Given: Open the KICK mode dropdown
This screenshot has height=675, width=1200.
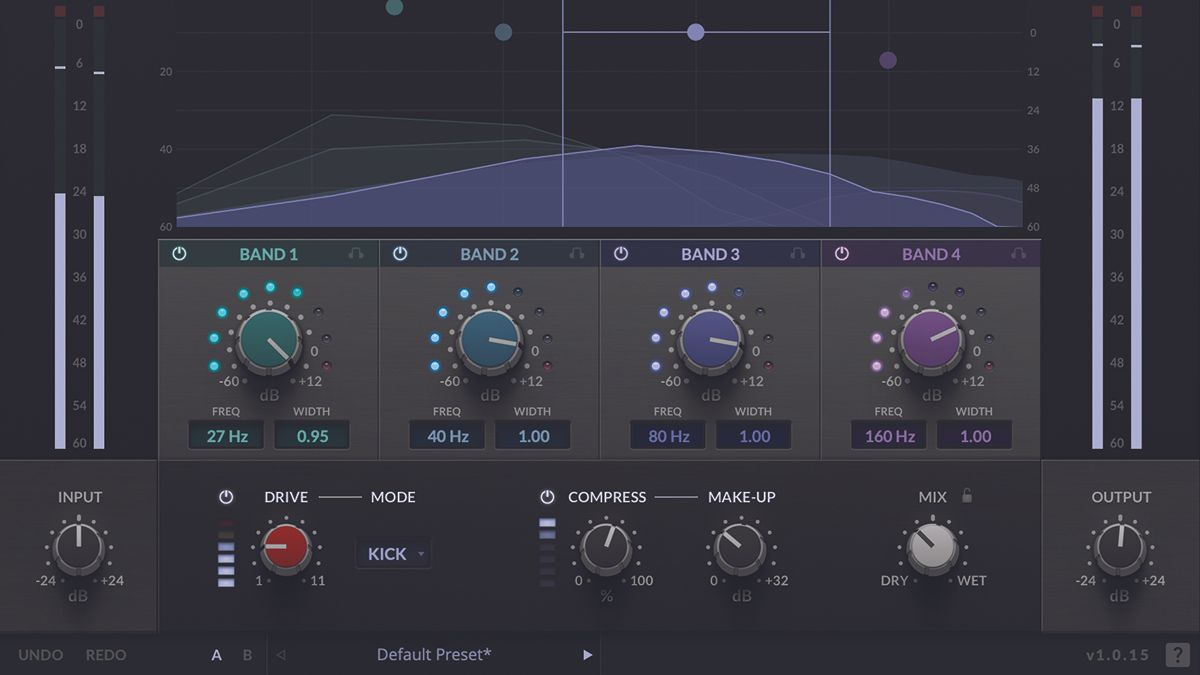Looking at the screenshot, I should click(393, 553).
